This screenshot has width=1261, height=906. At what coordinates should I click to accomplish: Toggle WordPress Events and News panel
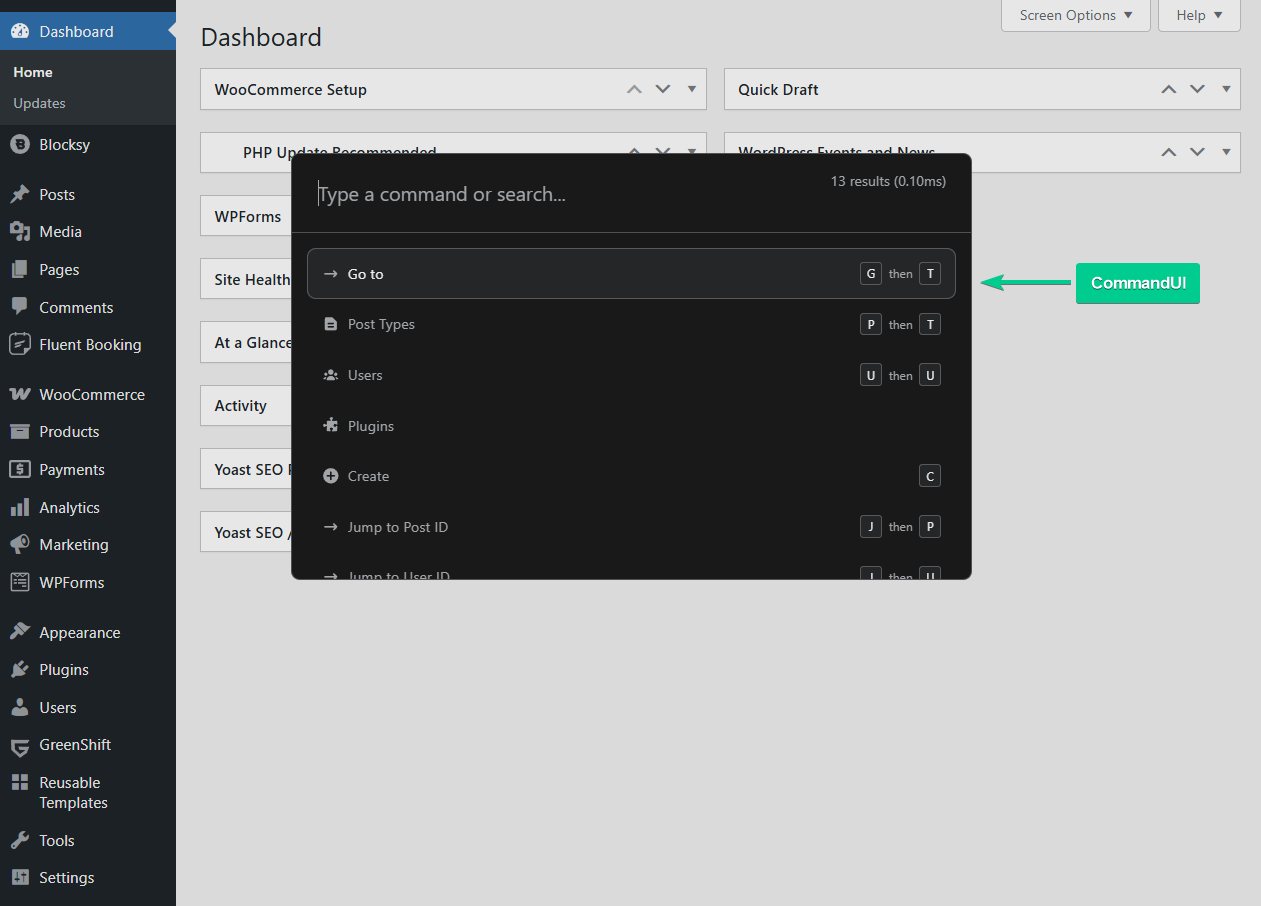[x=1226, y=152]
